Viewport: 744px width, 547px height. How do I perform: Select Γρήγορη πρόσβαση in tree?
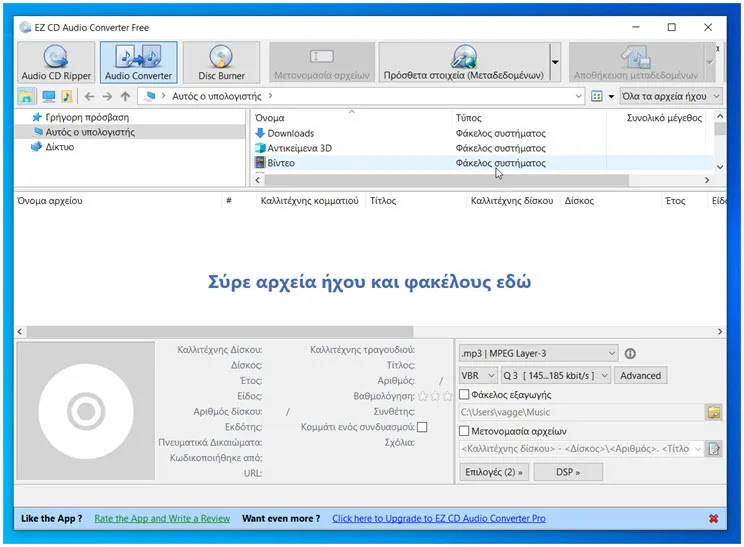[86, 117]
